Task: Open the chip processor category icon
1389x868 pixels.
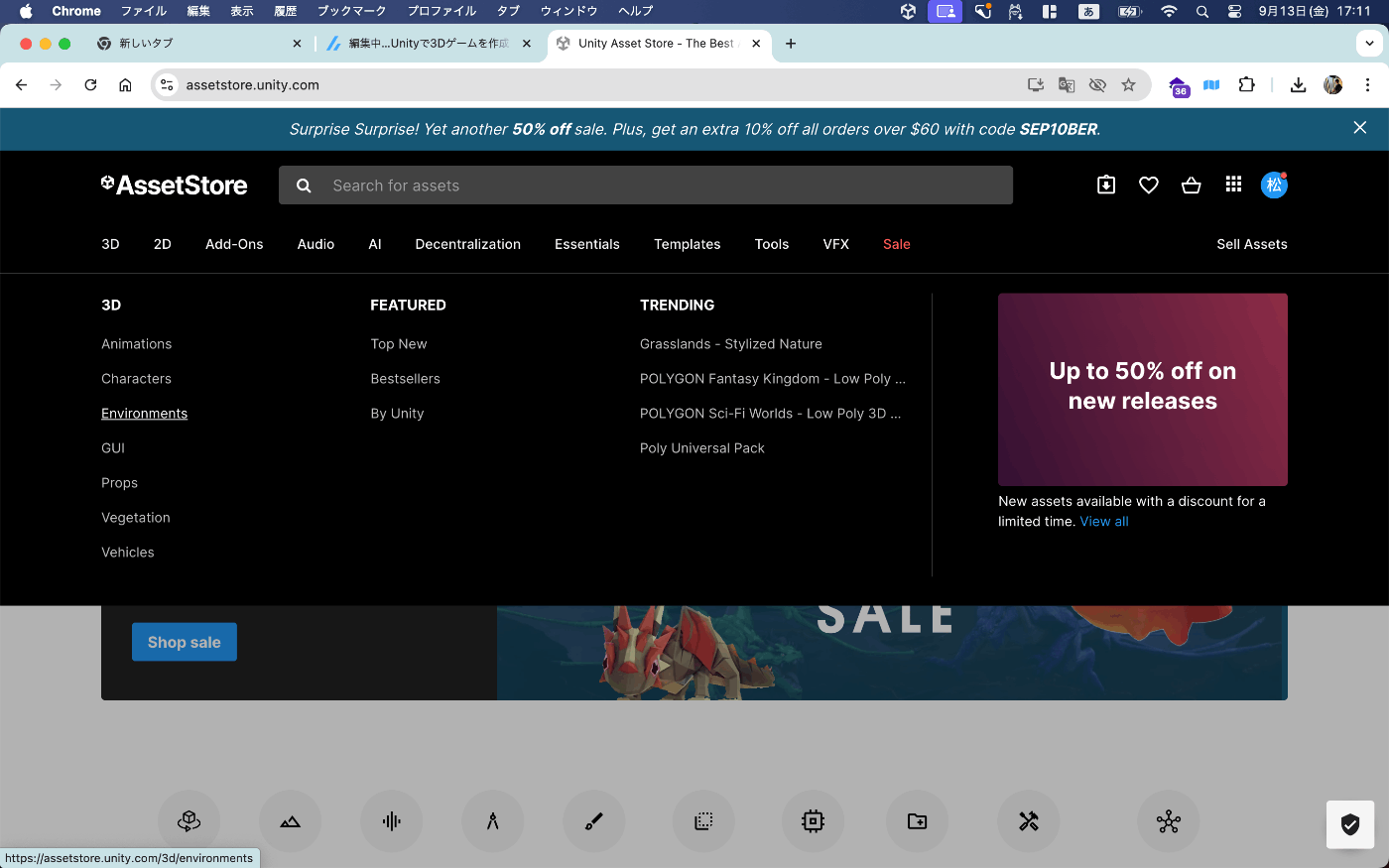Action: pyautogui.click(x=813, y=821)
